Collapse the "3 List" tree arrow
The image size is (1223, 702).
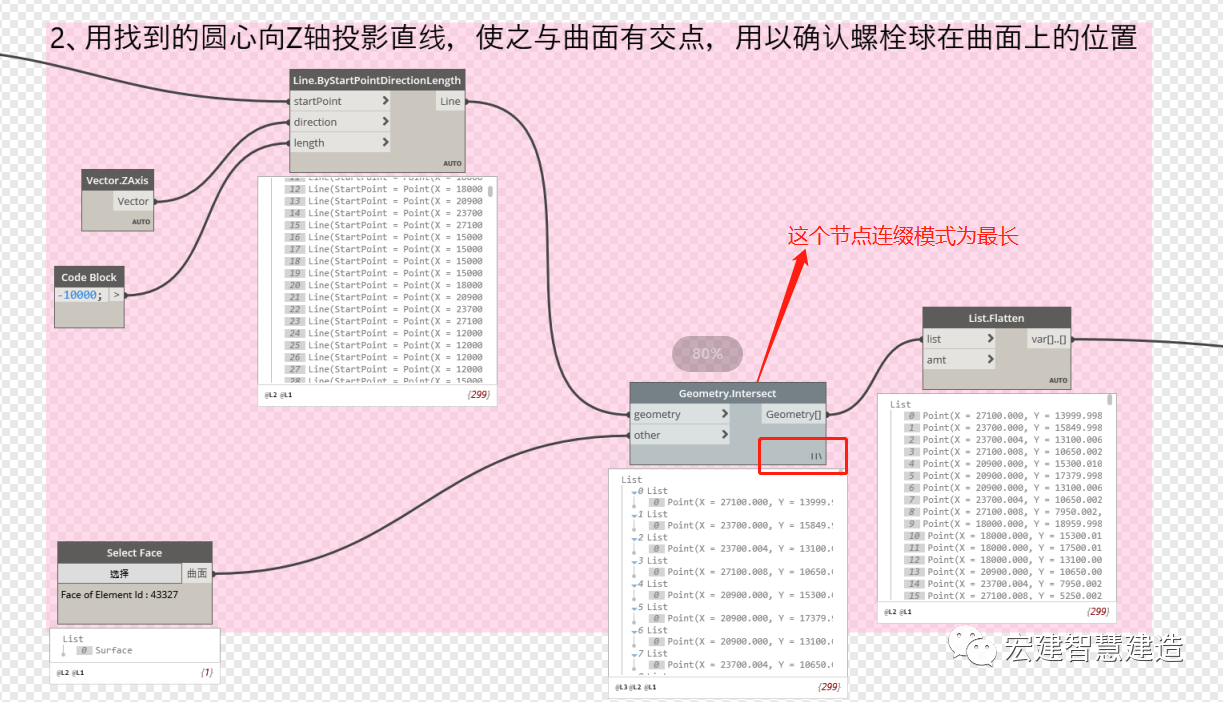tap(634, 561)
